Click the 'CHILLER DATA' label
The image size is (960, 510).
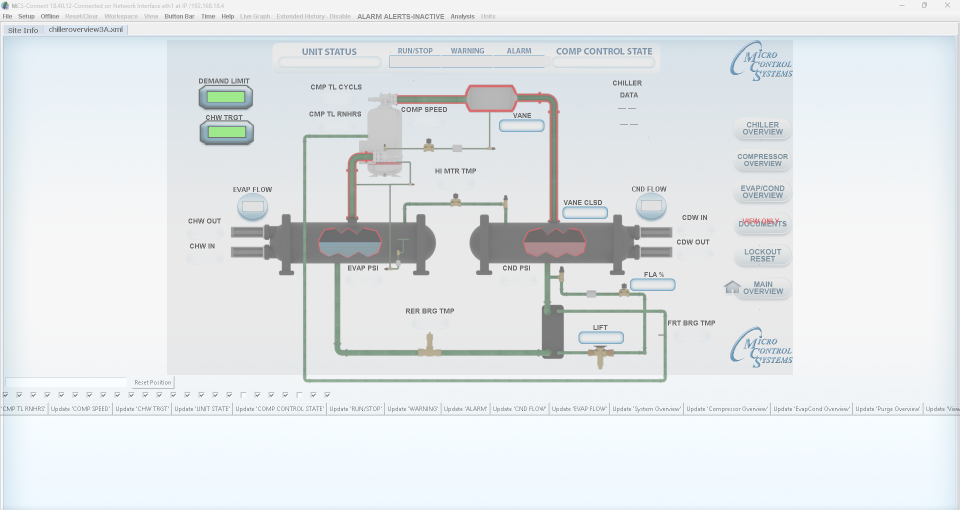628,89
